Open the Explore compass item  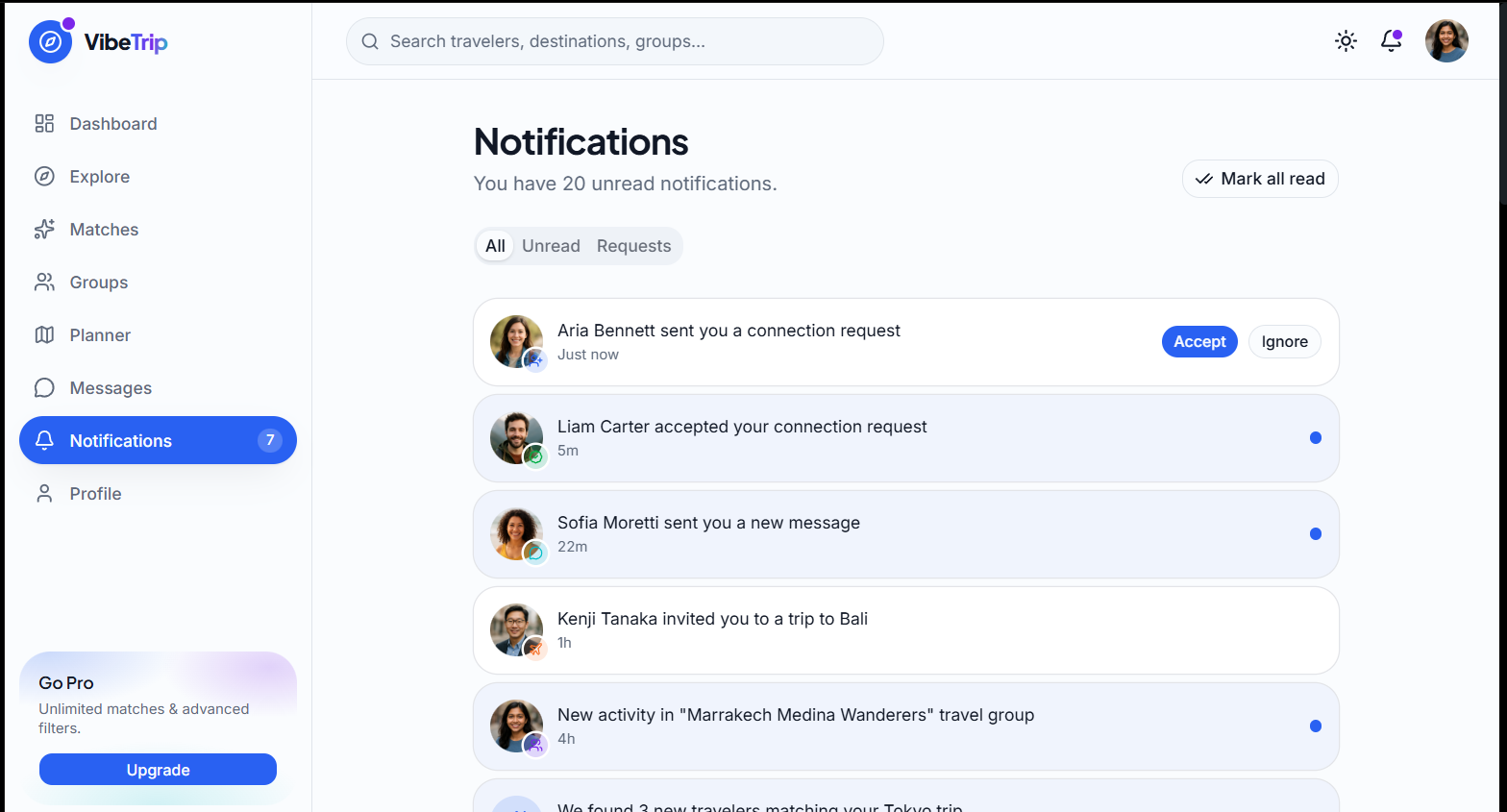[158, 177]
